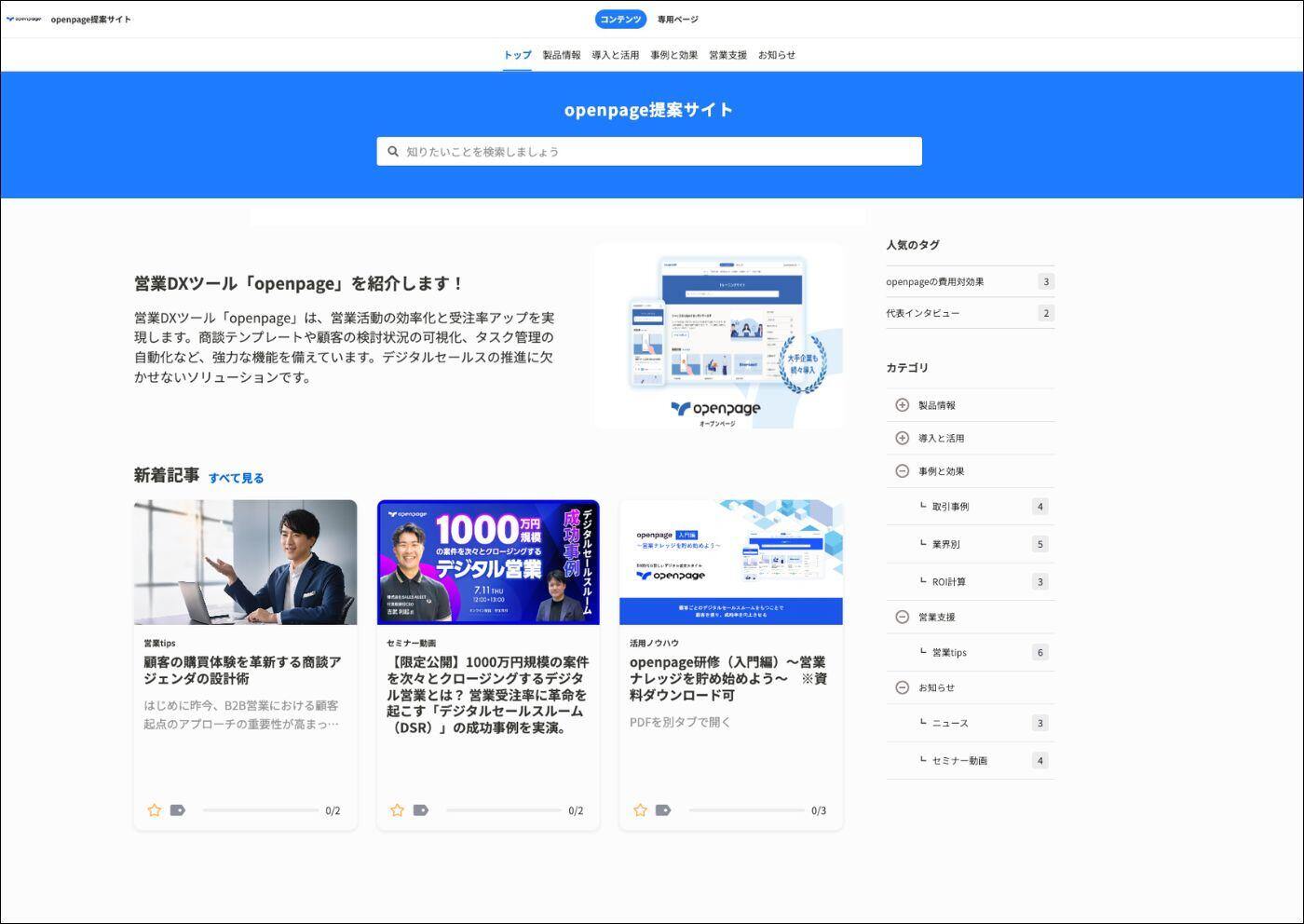Screen dimensions: 1304x924
Task: Open article 顧客の購買体験を革新する商談アジェンダの設計術
Action: point(242,670)
